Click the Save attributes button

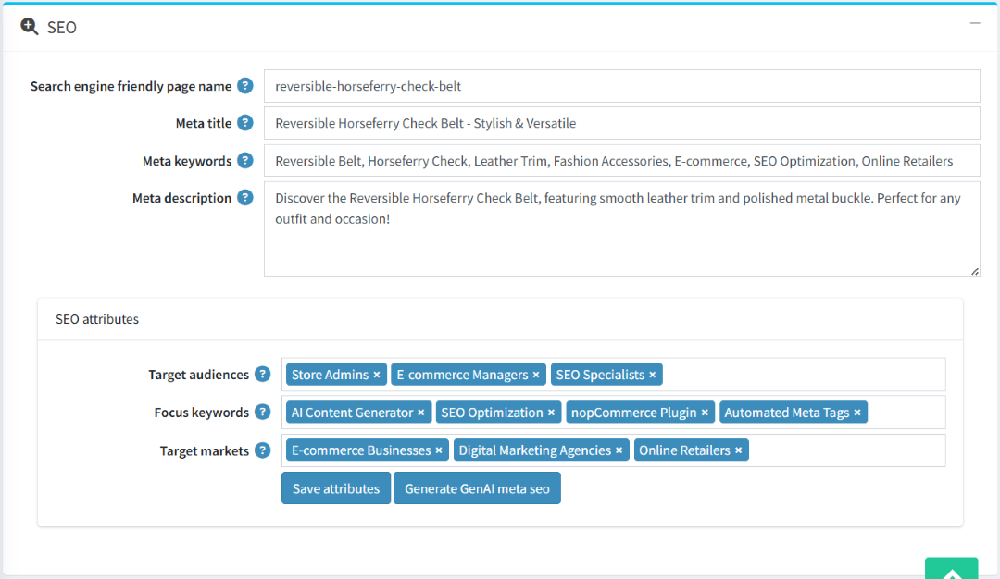pos(335,488)
